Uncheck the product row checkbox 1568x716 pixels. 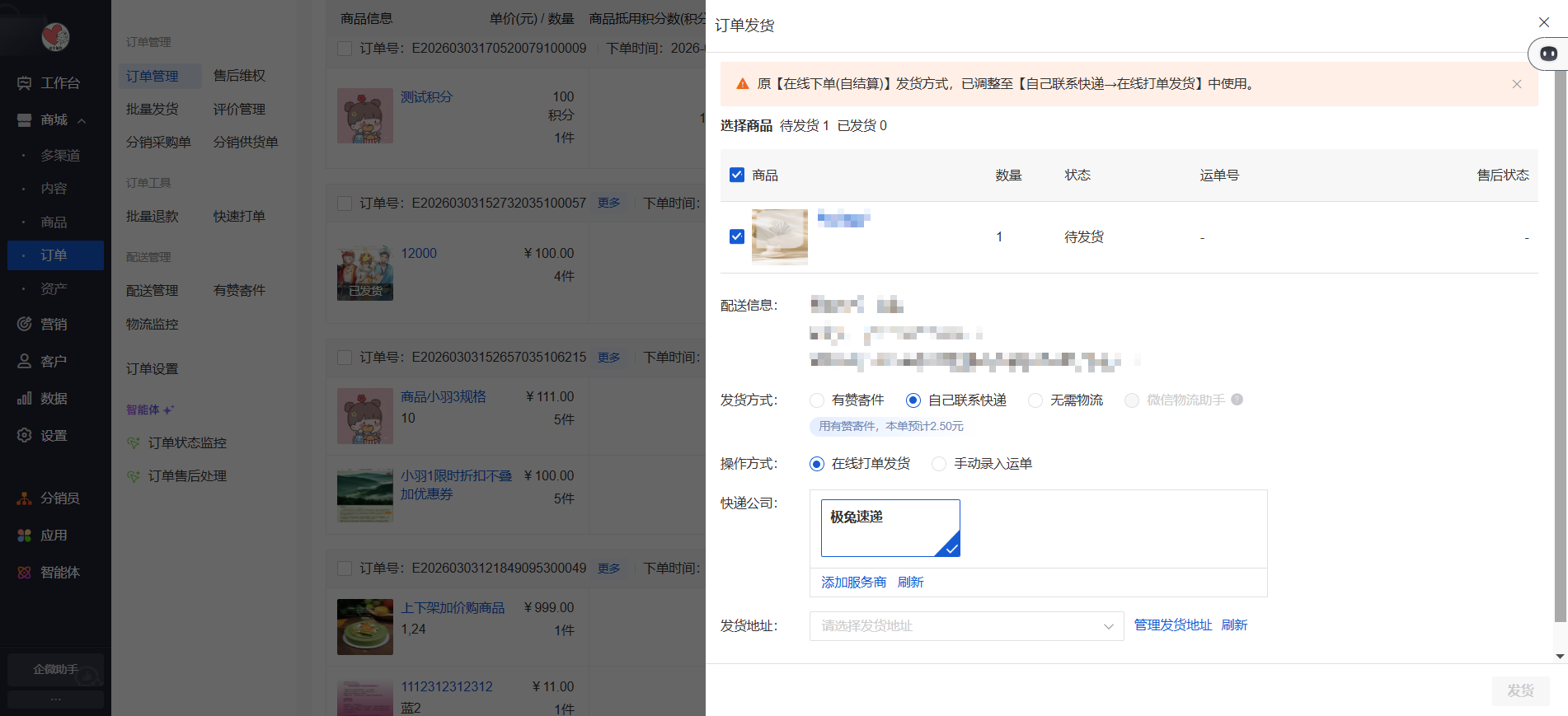pyautogui.click(x=737, y=236)
